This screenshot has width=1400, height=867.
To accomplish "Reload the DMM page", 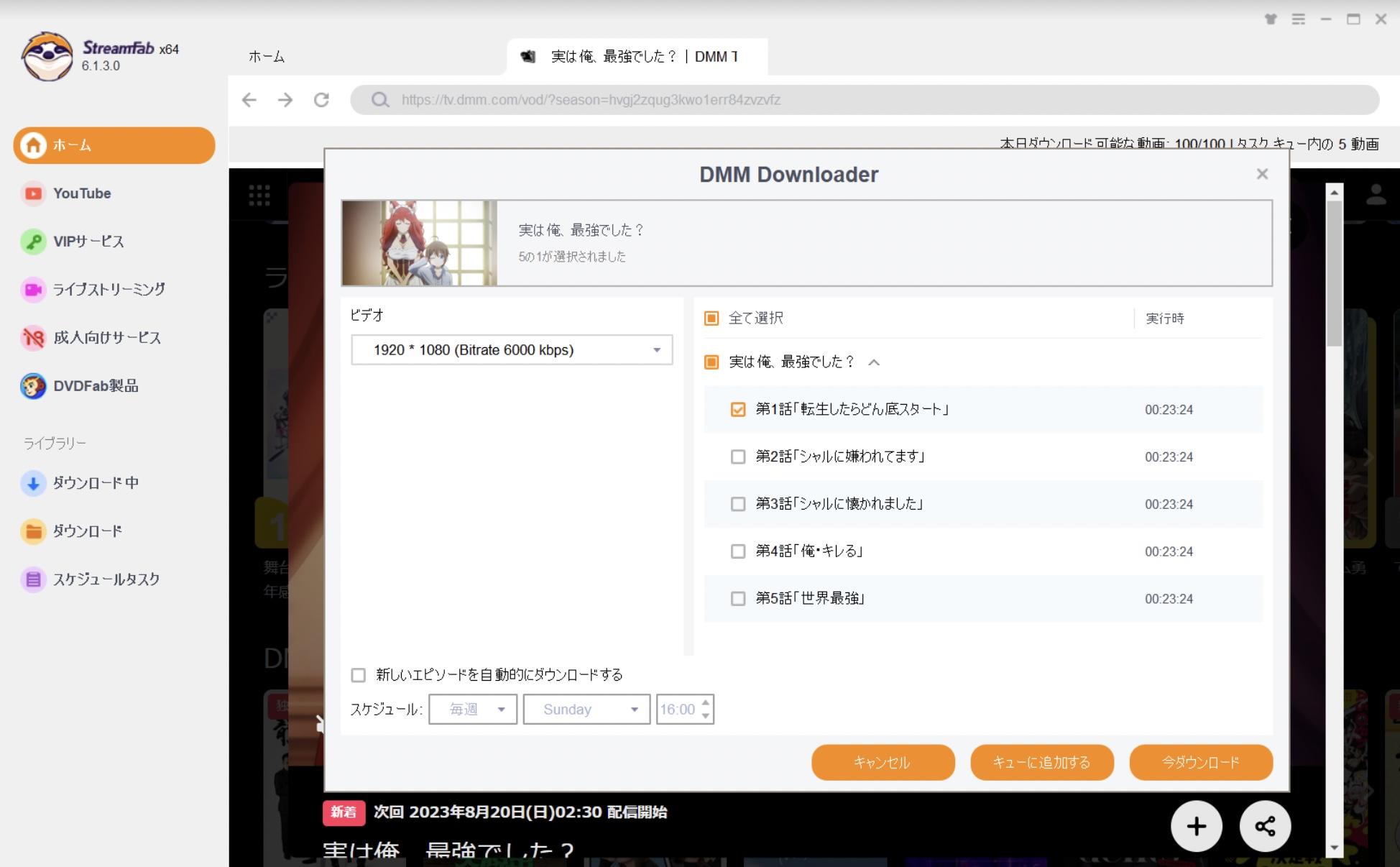I will point(321,100).
